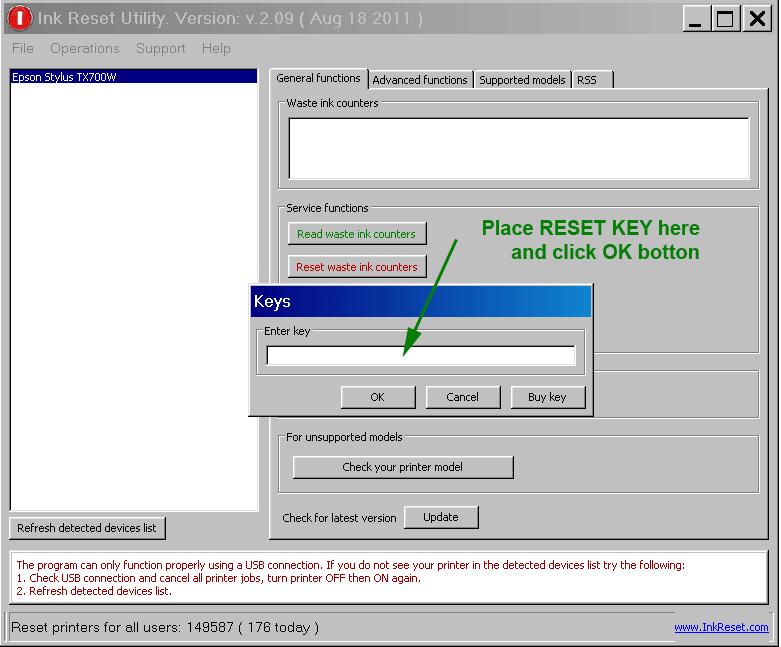Click Check your printer model button
This screenshot has height=647, width=781.
point(402,467)
